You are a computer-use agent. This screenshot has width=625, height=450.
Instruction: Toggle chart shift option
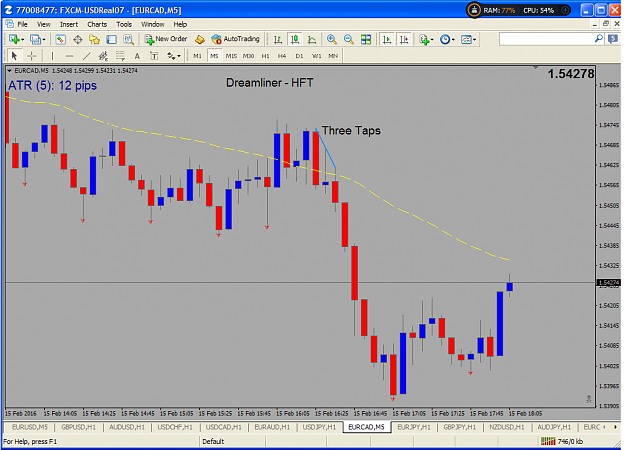tap(404, 39)
